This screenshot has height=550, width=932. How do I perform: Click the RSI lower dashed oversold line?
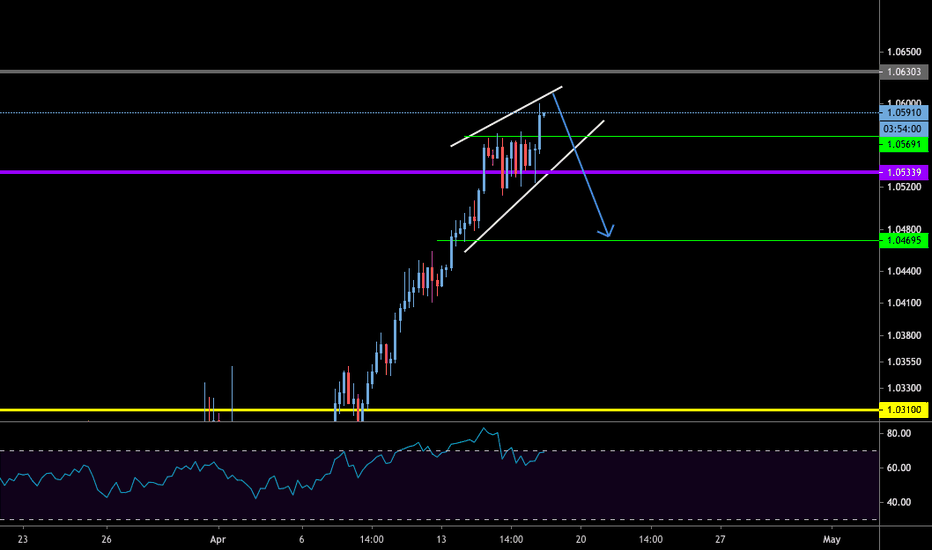440,520
